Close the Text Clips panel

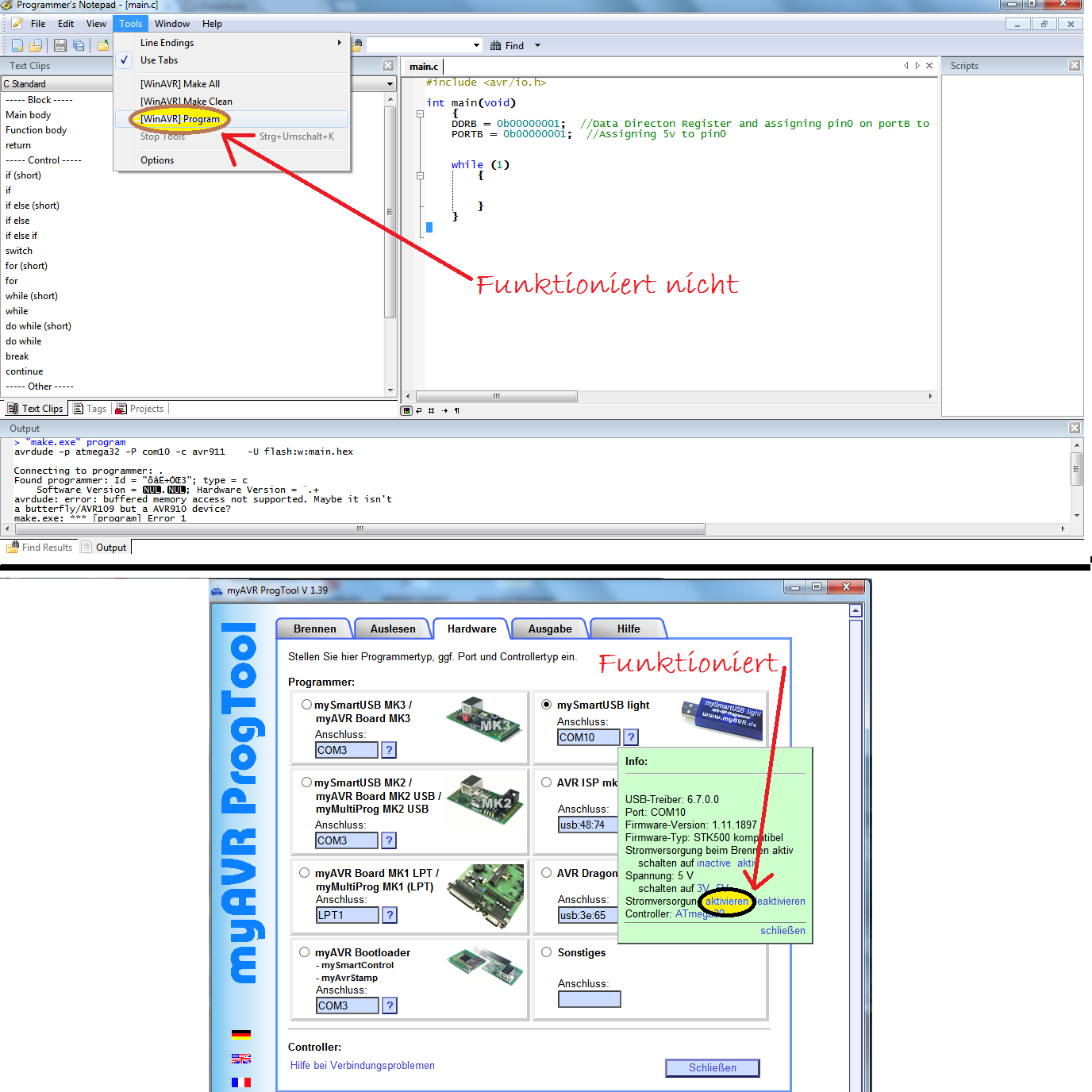(388, 65)
